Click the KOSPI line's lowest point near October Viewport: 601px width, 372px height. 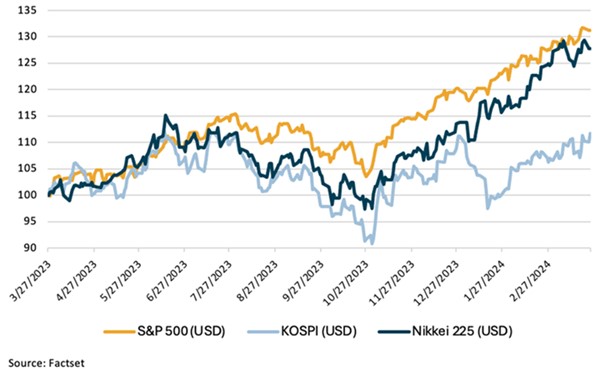(373, 243)
